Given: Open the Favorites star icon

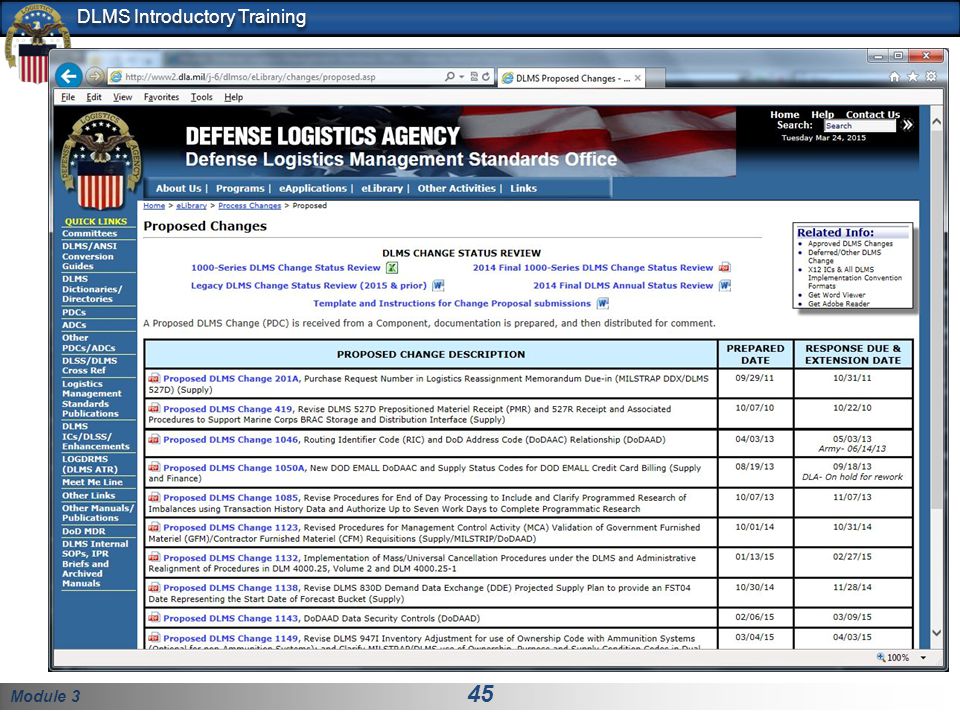Looking at the screenshot, I should pyautogui.click(x=912, y=77).
